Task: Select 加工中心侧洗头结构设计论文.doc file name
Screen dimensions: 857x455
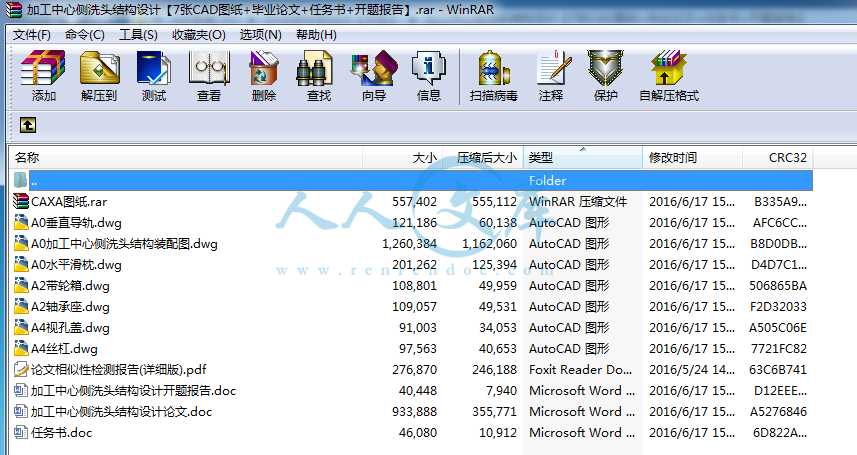Action: (x=121, y=412)
